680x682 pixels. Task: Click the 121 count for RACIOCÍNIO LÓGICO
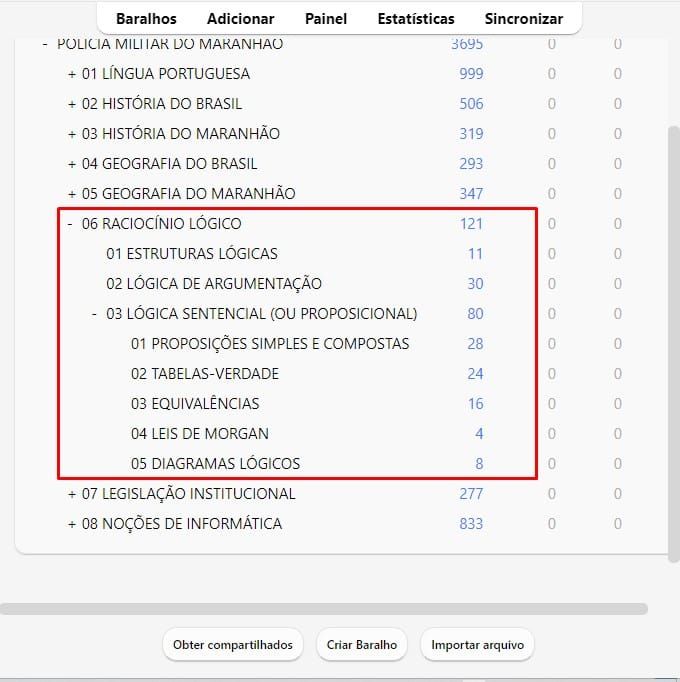point(472,224)
